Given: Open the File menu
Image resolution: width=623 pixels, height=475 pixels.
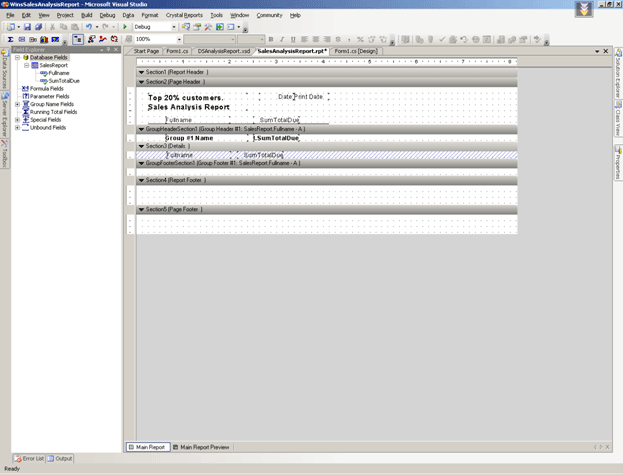Looking at the screenshot, I should [x=10, y=15].
